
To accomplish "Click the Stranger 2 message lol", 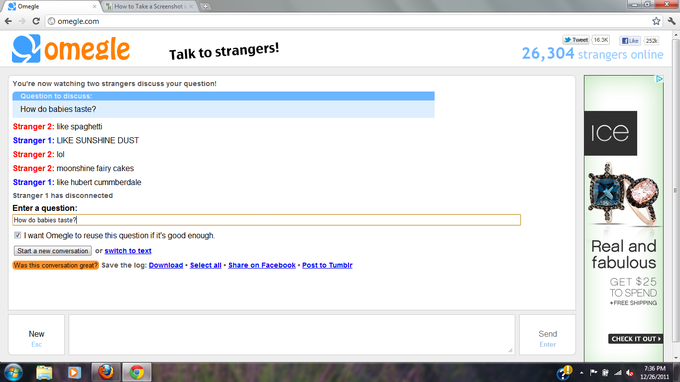I will point(60,154).
